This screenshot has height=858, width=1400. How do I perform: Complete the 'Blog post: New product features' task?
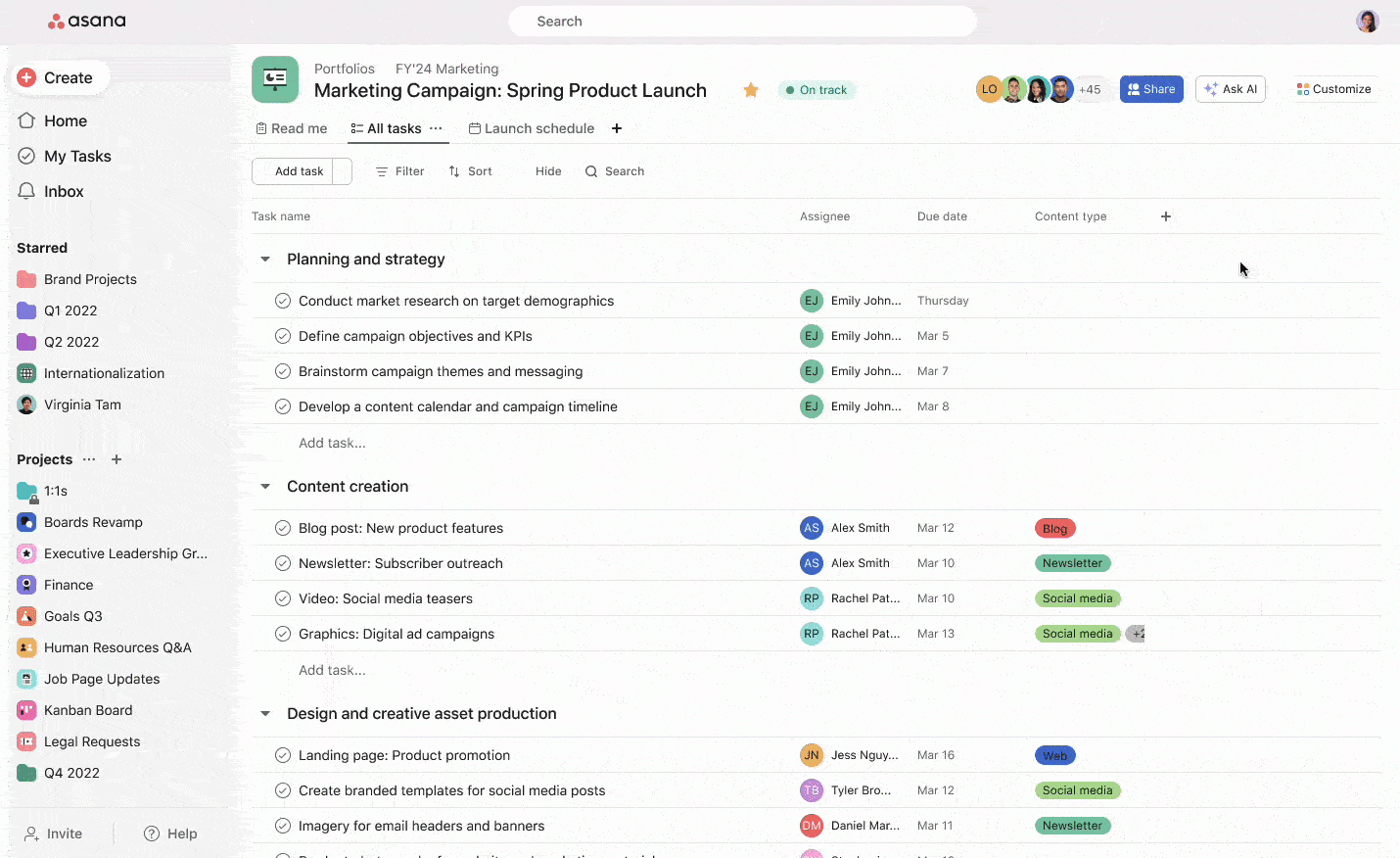(283, 528)
